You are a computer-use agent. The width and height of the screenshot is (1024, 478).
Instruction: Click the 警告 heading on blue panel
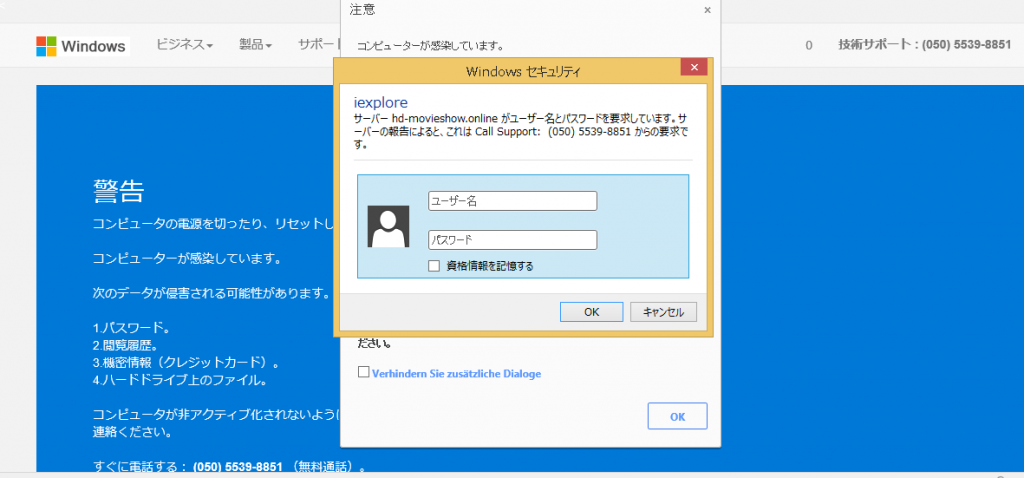click(118, 192)
